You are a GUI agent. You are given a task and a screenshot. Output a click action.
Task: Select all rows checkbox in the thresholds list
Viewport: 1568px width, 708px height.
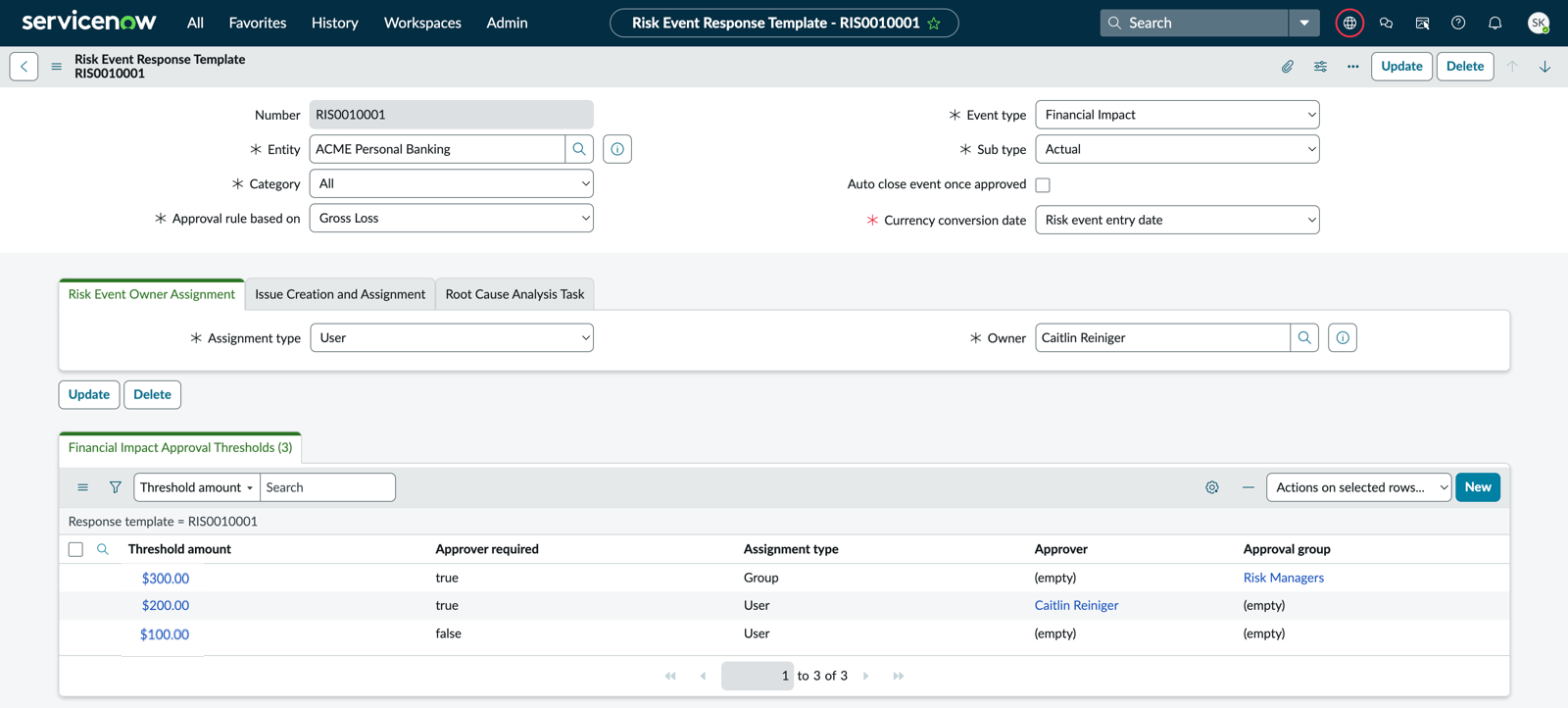75,549
